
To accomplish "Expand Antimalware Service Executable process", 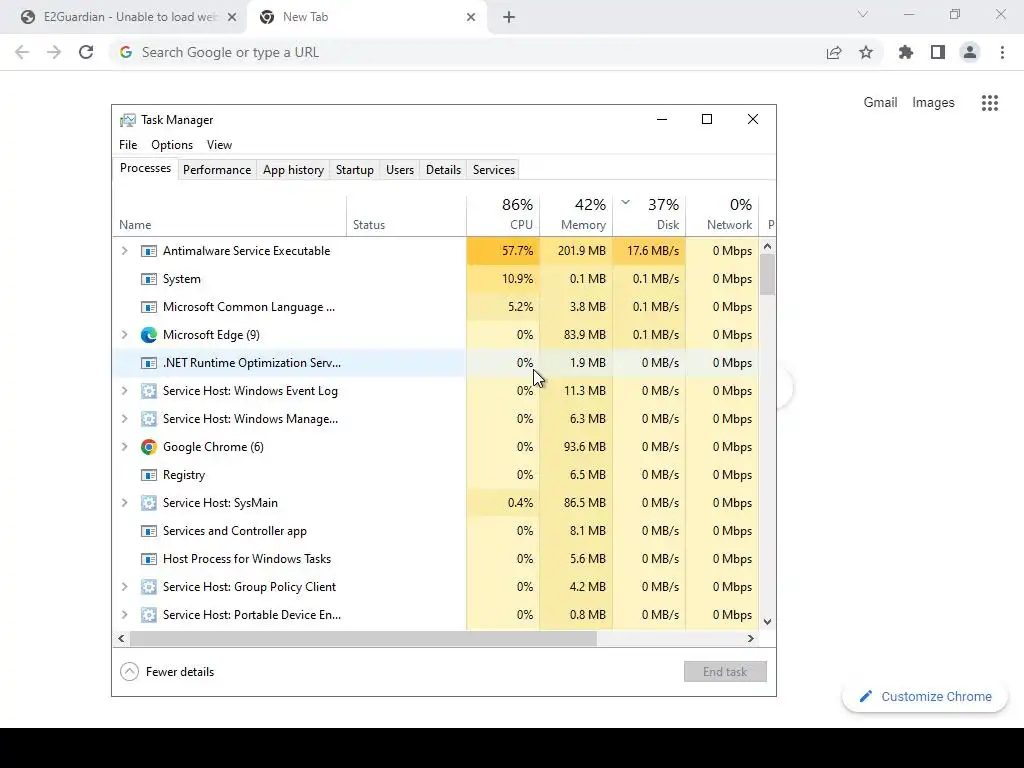I will click(x=125, y=251).
